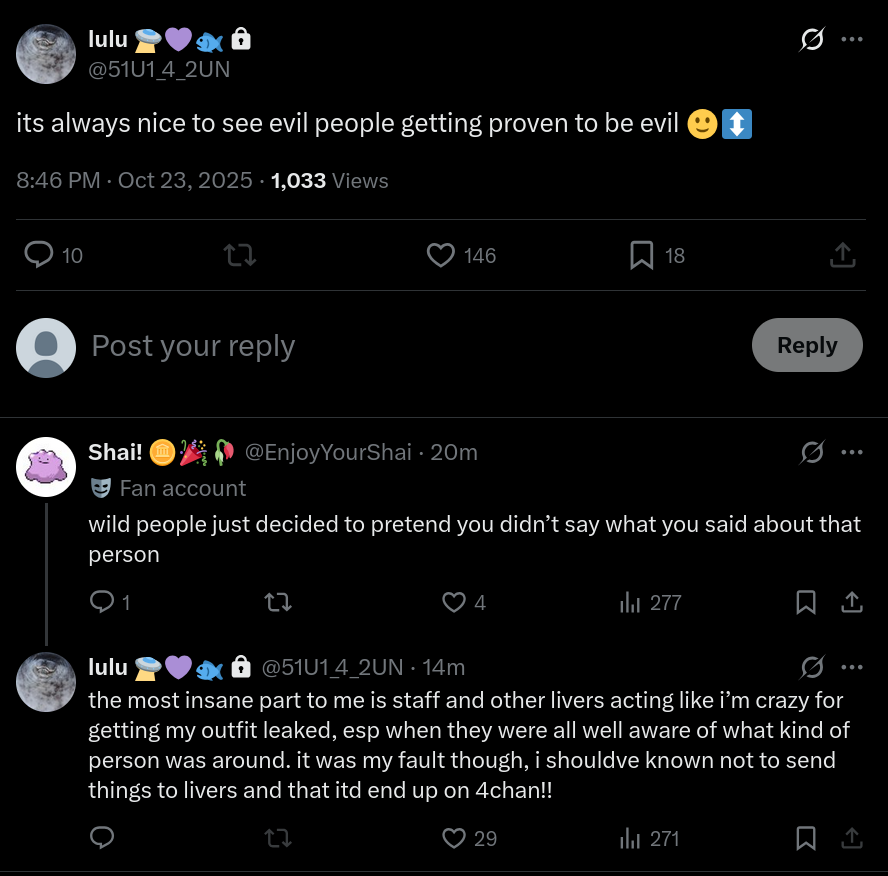
Task: Like lulu's reply with 29 likes
Action: tap(454, 838)
